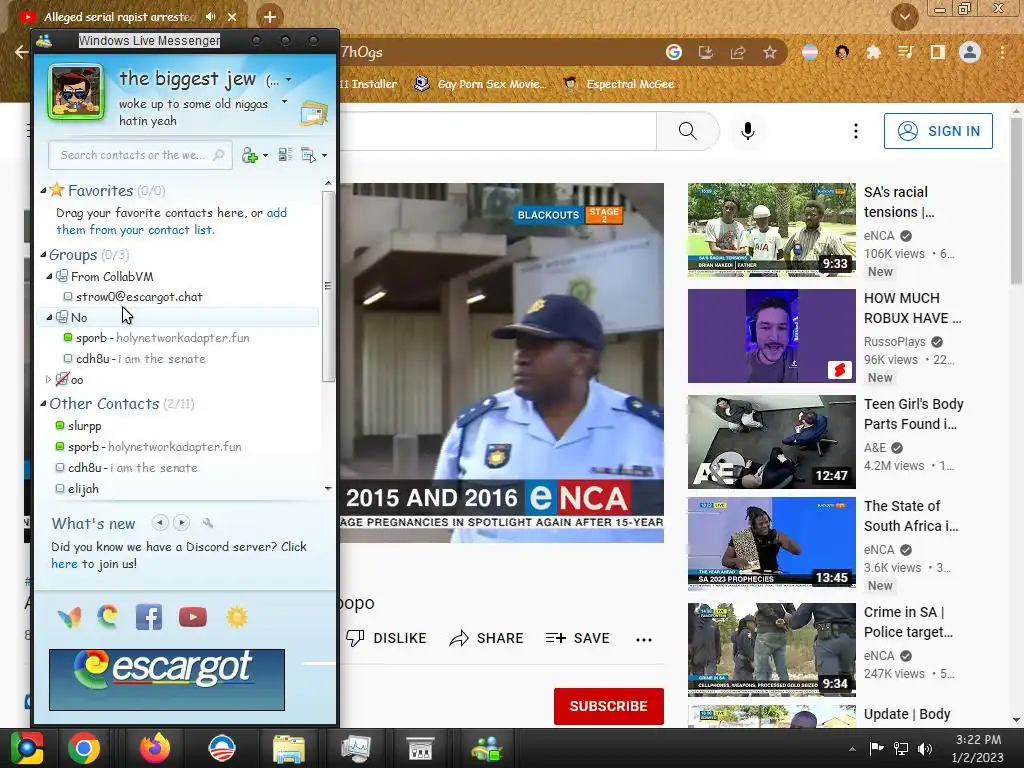Click the Show menu icon in Messenger
Viewport: 1024px width, 768px height.
tap(308, 155)
